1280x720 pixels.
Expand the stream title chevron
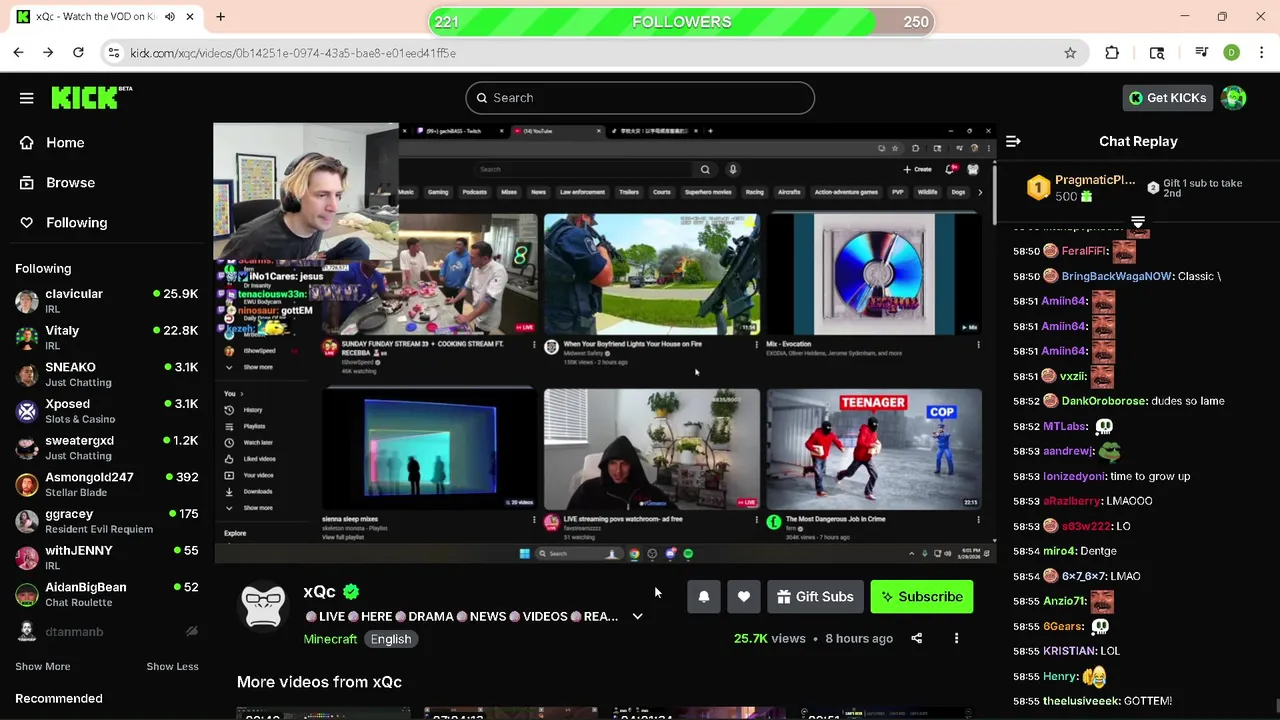(x=637, y=617)
